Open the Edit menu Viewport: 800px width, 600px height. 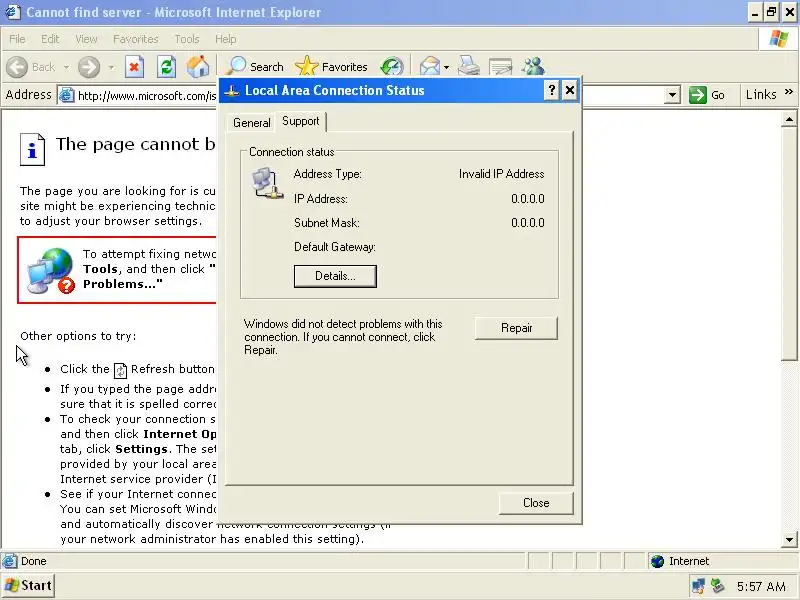tap(50, 39)
